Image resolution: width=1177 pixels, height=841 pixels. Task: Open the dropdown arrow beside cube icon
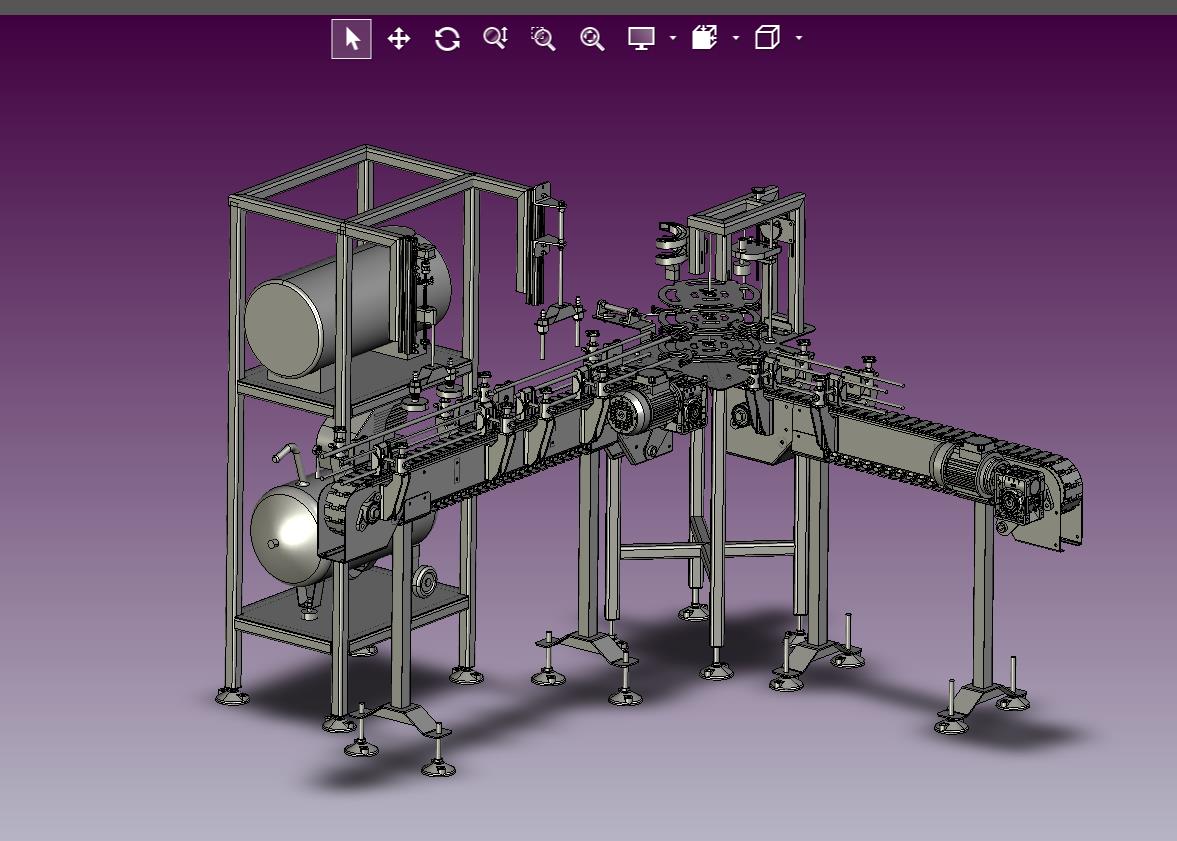tap(799, 38)
